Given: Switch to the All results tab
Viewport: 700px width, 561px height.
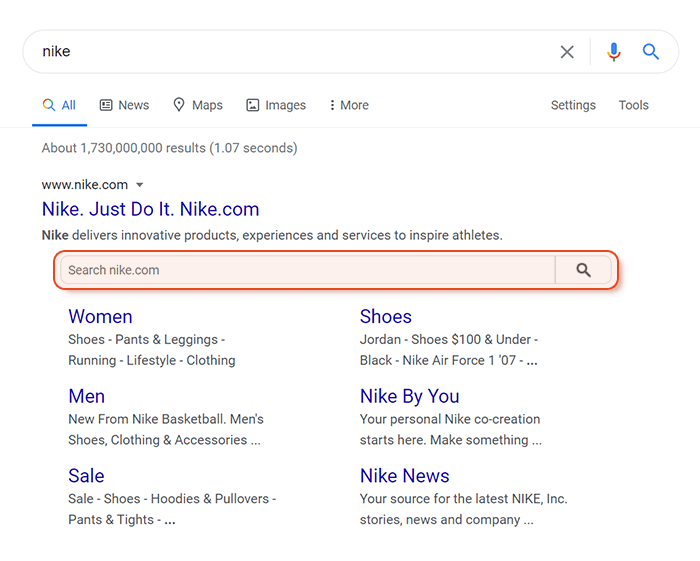Looking at the screenshot, I should [x=59, y=105].
